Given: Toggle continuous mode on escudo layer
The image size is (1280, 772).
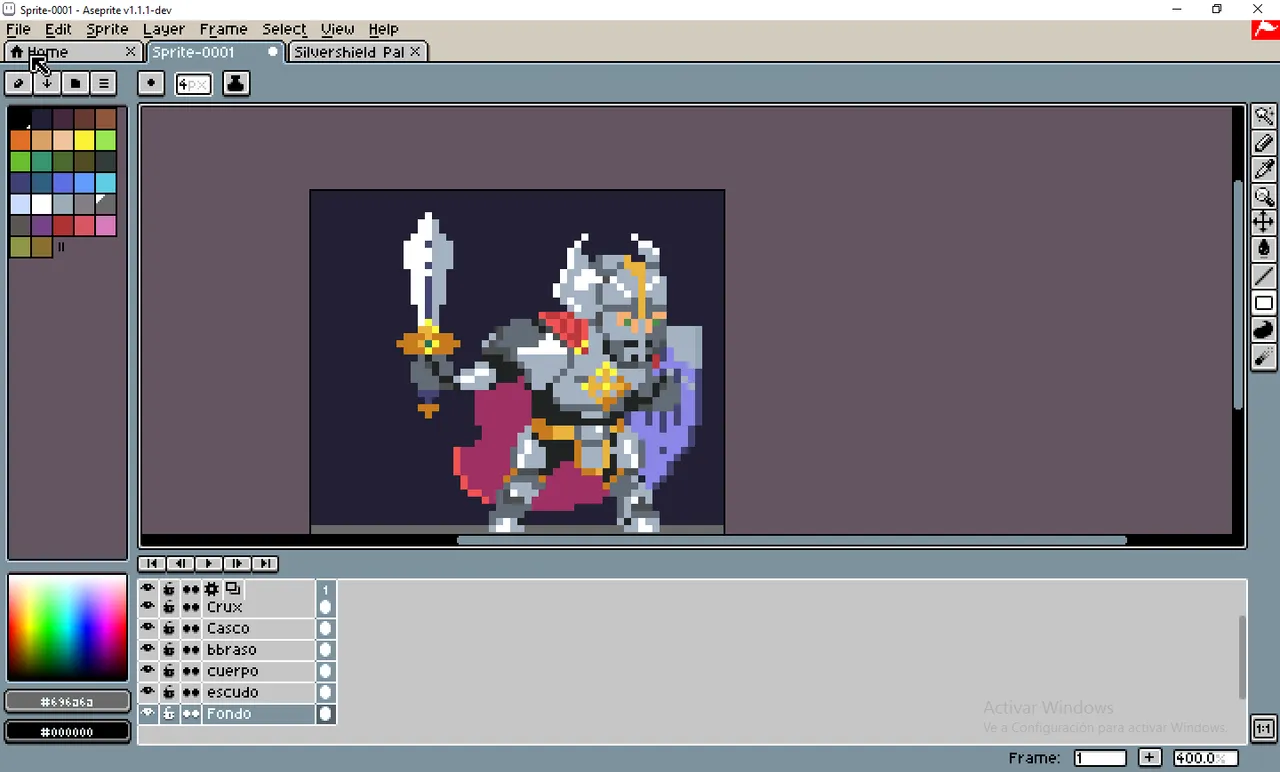Looking at the screenshot, I should point(191,692).
